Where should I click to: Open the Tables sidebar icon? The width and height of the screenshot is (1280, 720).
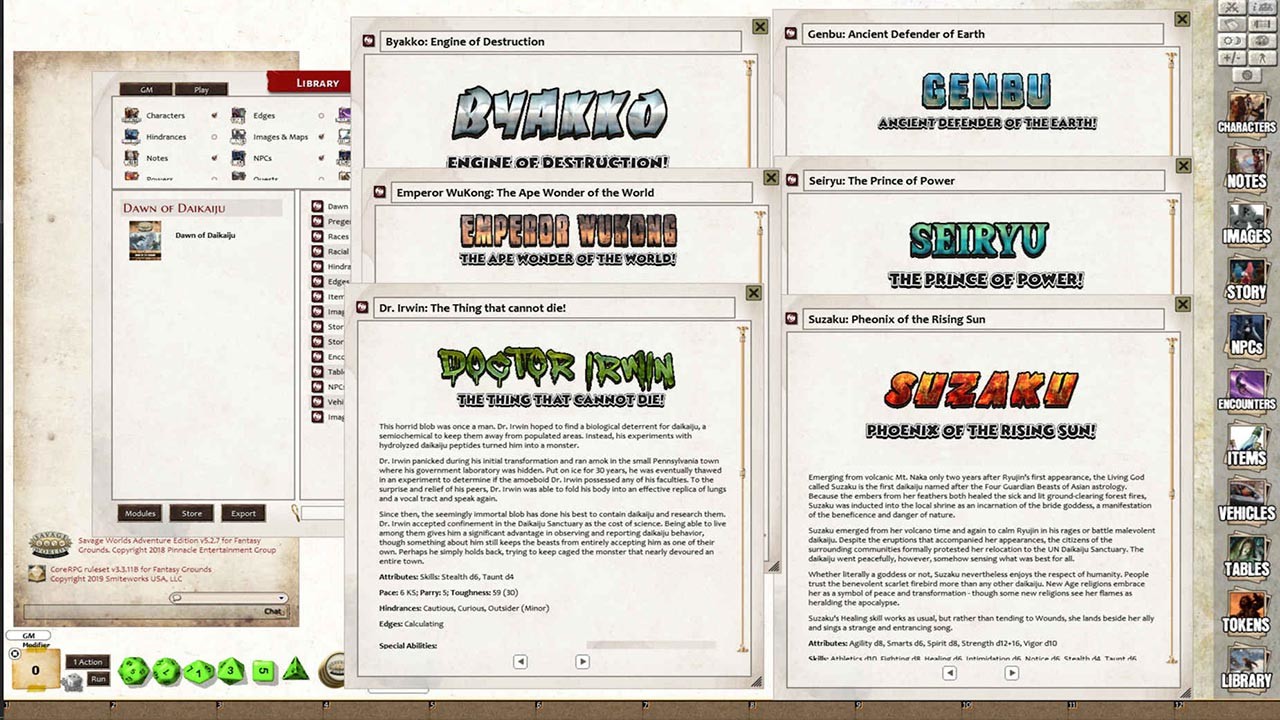click(1246, 554)
